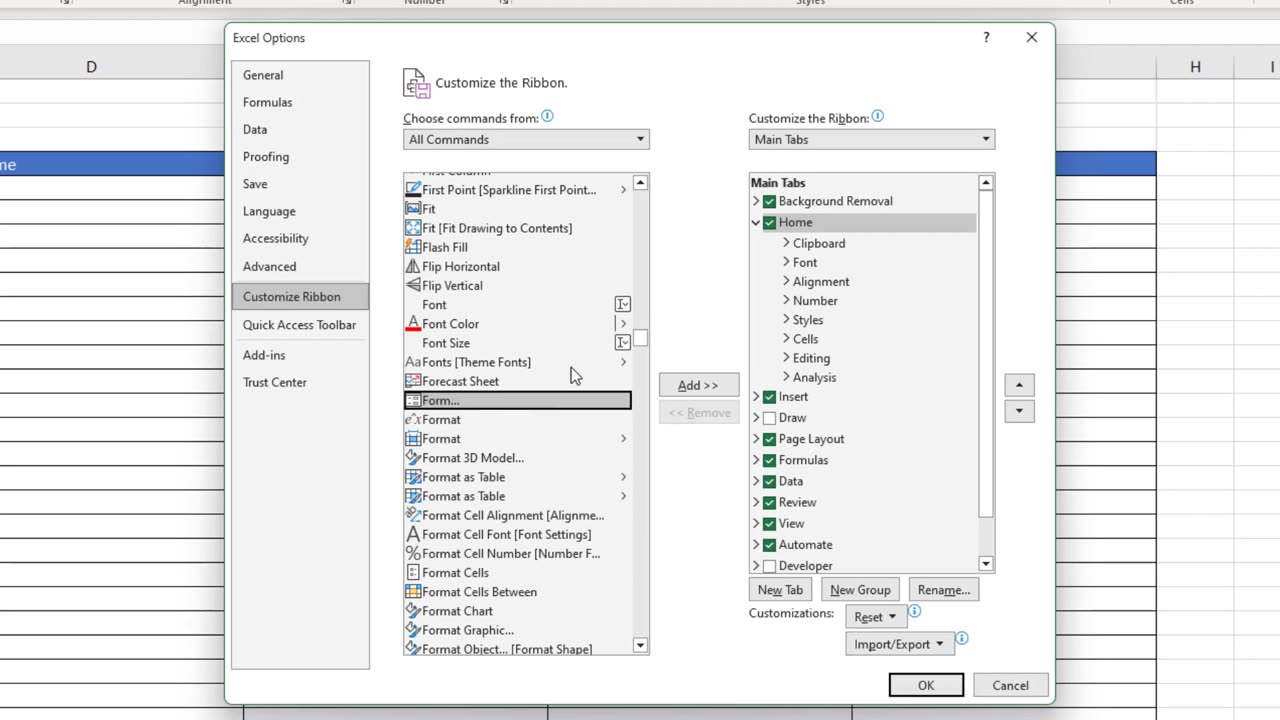Image resolution: width=1280 pixels, height=720 pixels.
Task: Click the Fonts Theme Fonts icon
Action: (413, 362)
